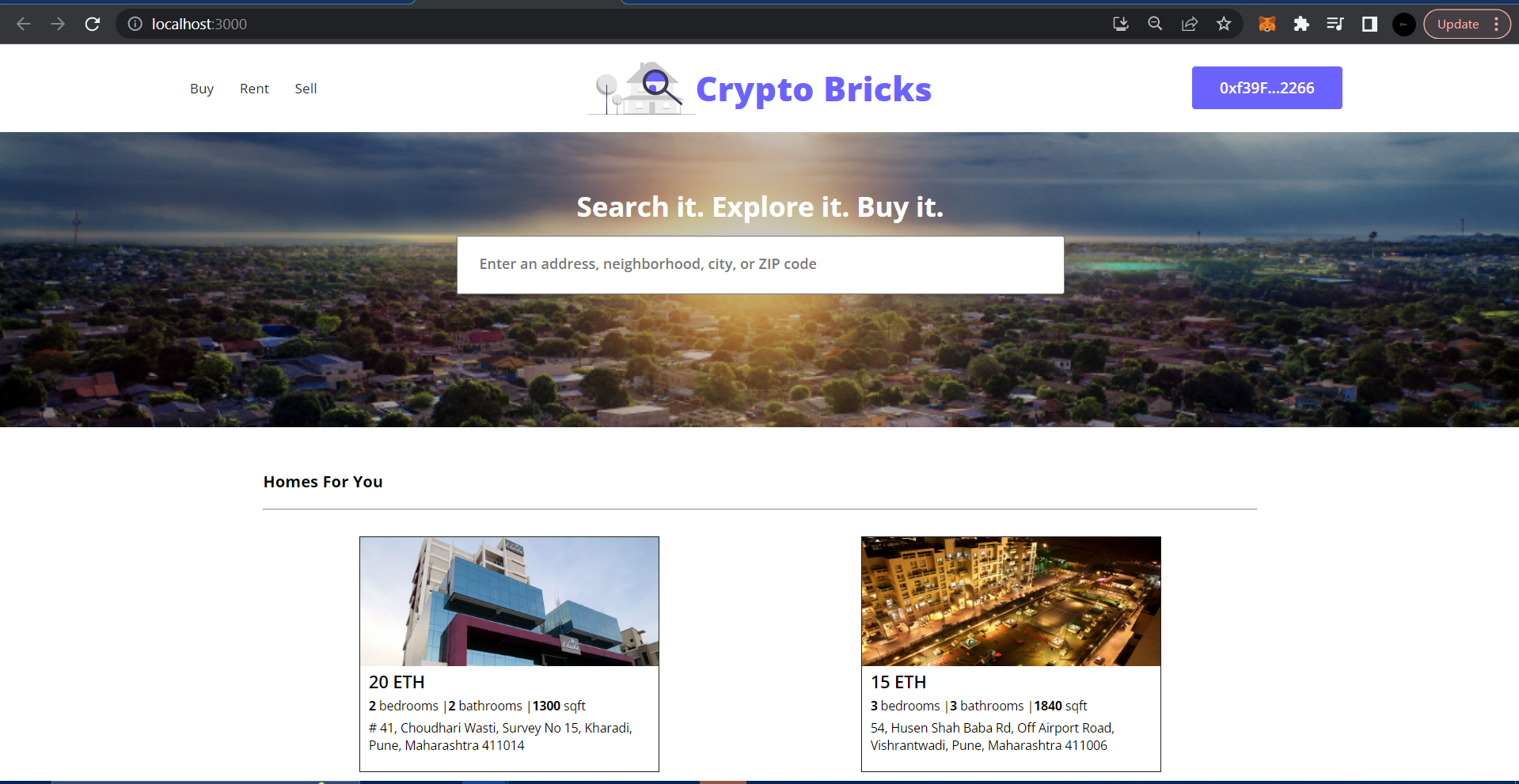Click the install app icon in address bar
The height and width of the screenshot is (784, 1519).
tap(1121, 24)
